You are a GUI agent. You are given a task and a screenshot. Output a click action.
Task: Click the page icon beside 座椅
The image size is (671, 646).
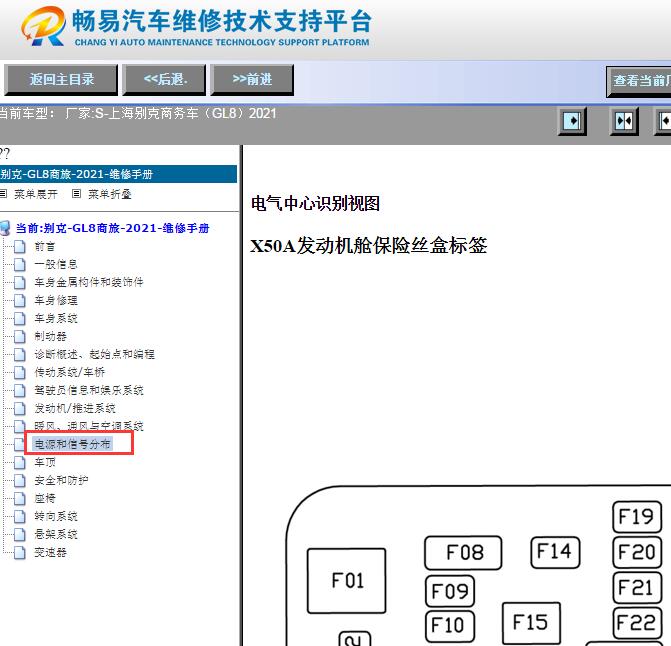(x=19, y=498)
